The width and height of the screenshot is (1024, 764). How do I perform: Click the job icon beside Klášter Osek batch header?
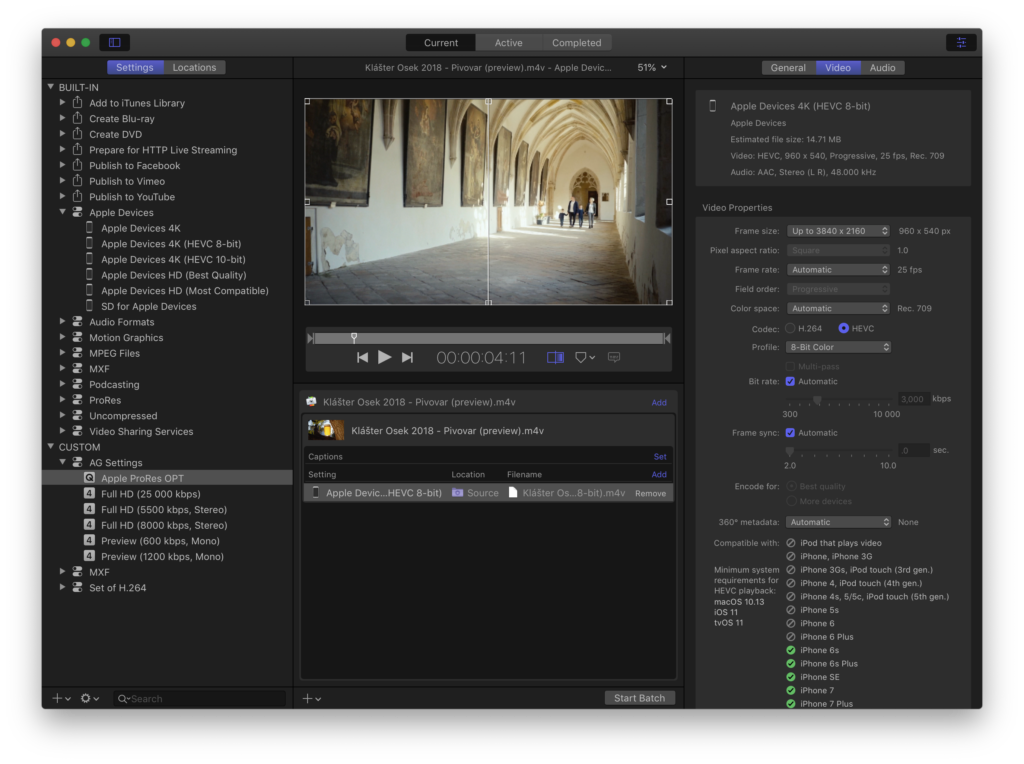click(312, 402)
